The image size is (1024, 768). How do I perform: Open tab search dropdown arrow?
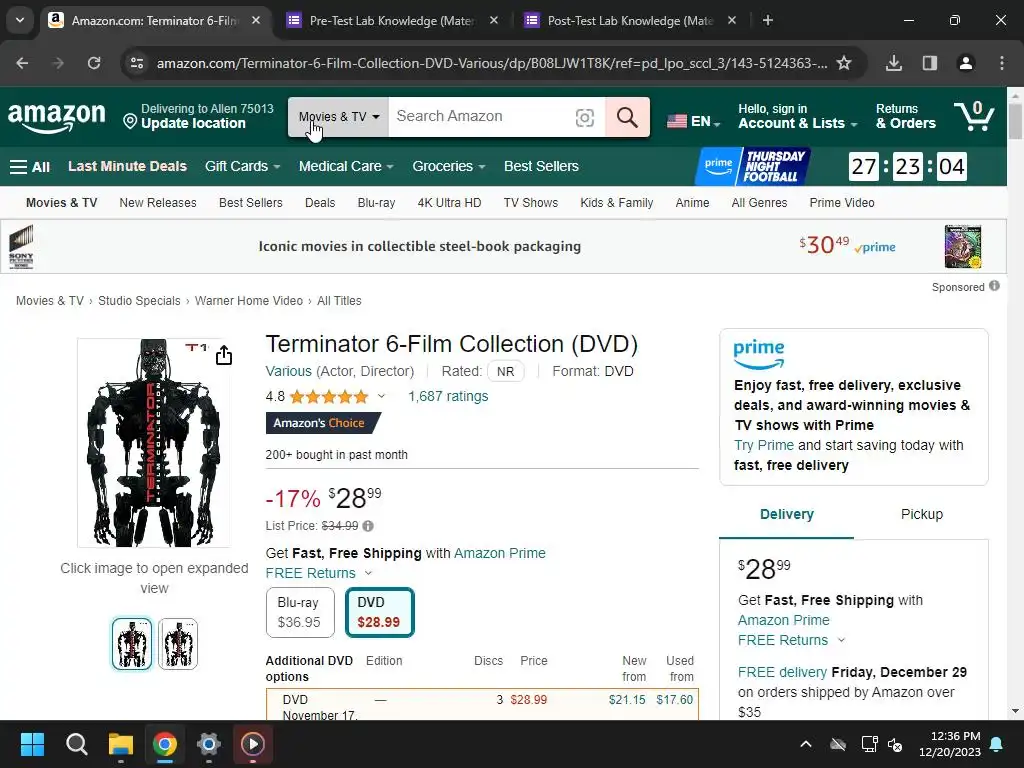coord(20,20)
